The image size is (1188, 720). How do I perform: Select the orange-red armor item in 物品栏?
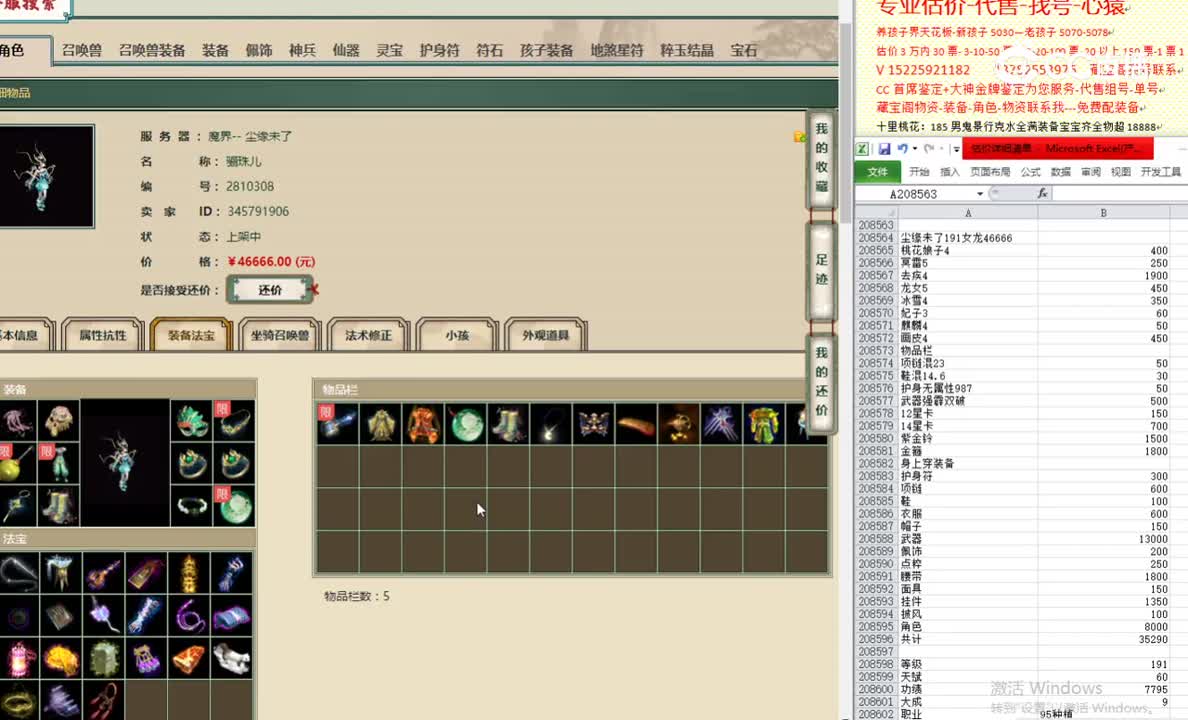[x=424, y=423]
